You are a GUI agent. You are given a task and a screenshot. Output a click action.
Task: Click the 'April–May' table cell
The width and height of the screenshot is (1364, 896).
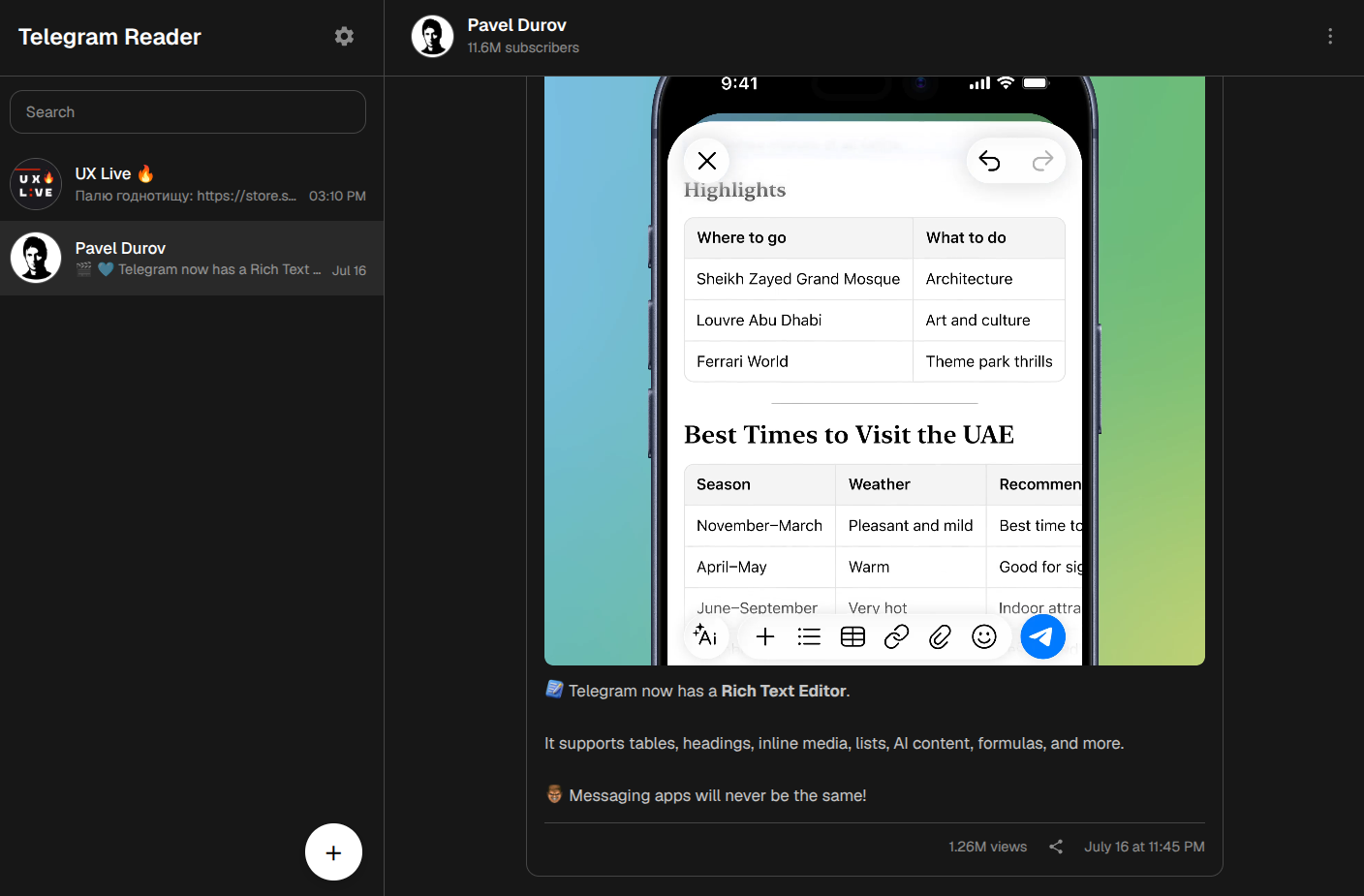pyautogui.click(x=759, y=567)
